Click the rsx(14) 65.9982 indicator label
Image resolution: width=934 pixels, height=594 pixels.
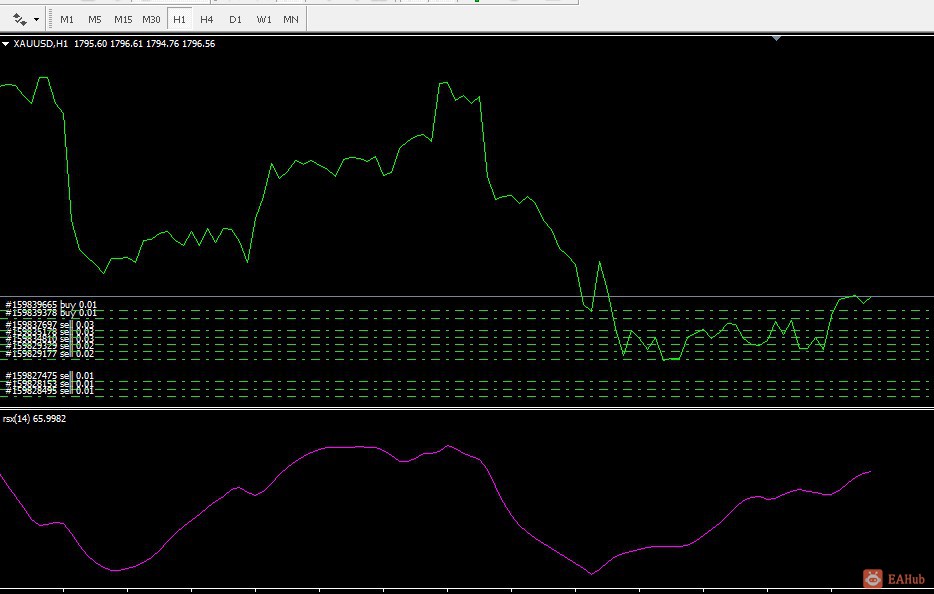click(x=35, y=419)
